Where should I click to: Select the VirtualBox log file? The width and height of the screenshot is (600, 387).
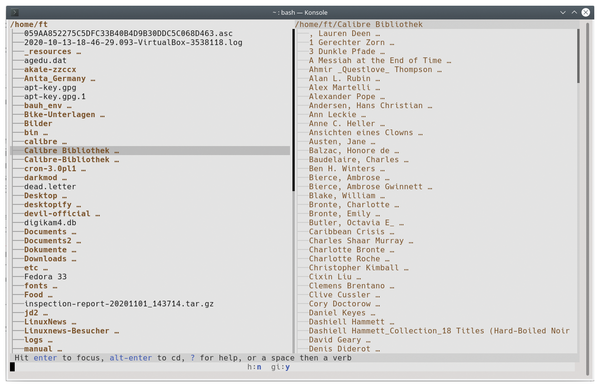coord(133,42)
